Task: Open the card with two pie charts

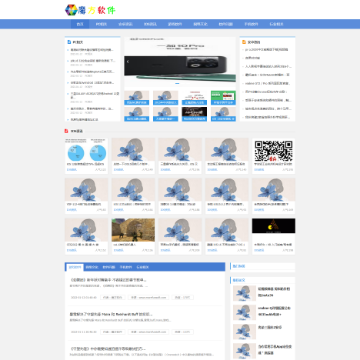Action: coord(86,156)
